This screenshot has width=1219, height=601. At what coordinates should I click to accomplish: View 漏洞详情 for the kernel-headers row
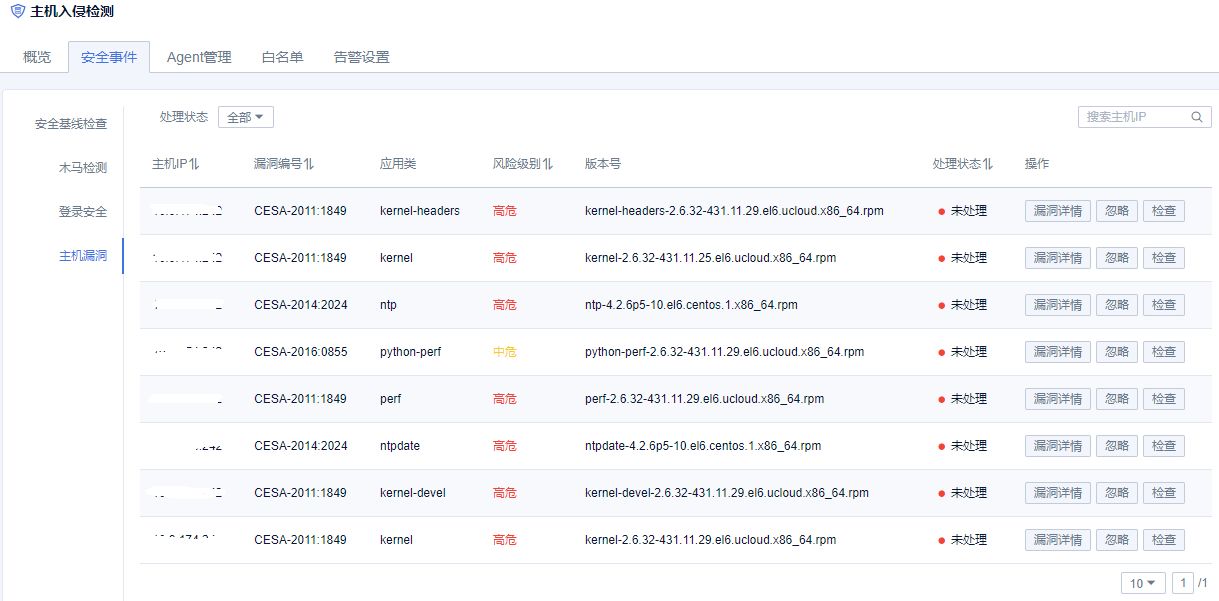pyautogui.click(x=1058, y=211)
